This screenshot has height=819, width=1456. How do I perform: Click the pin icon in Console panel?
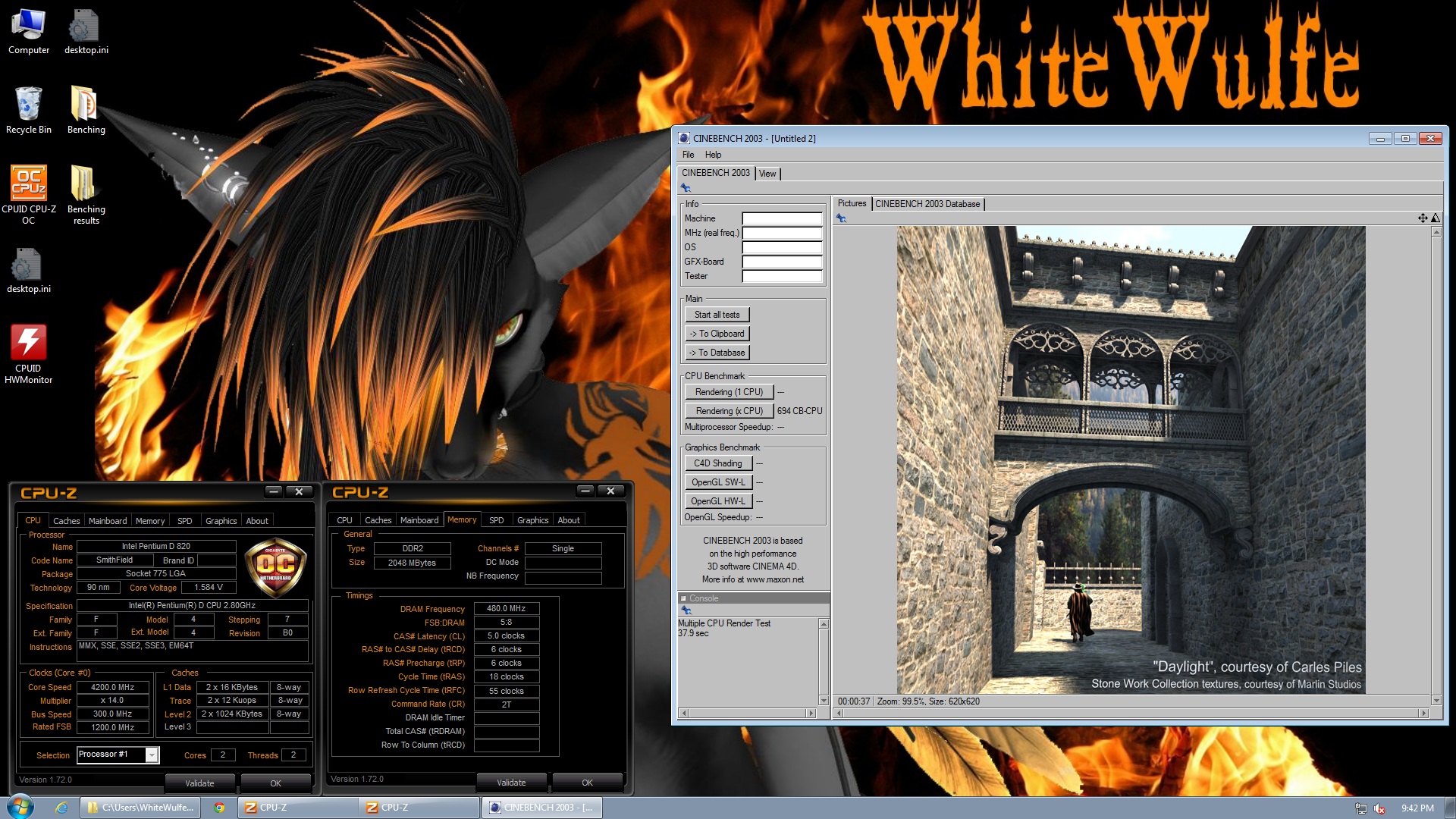click(x=686, y=610)
